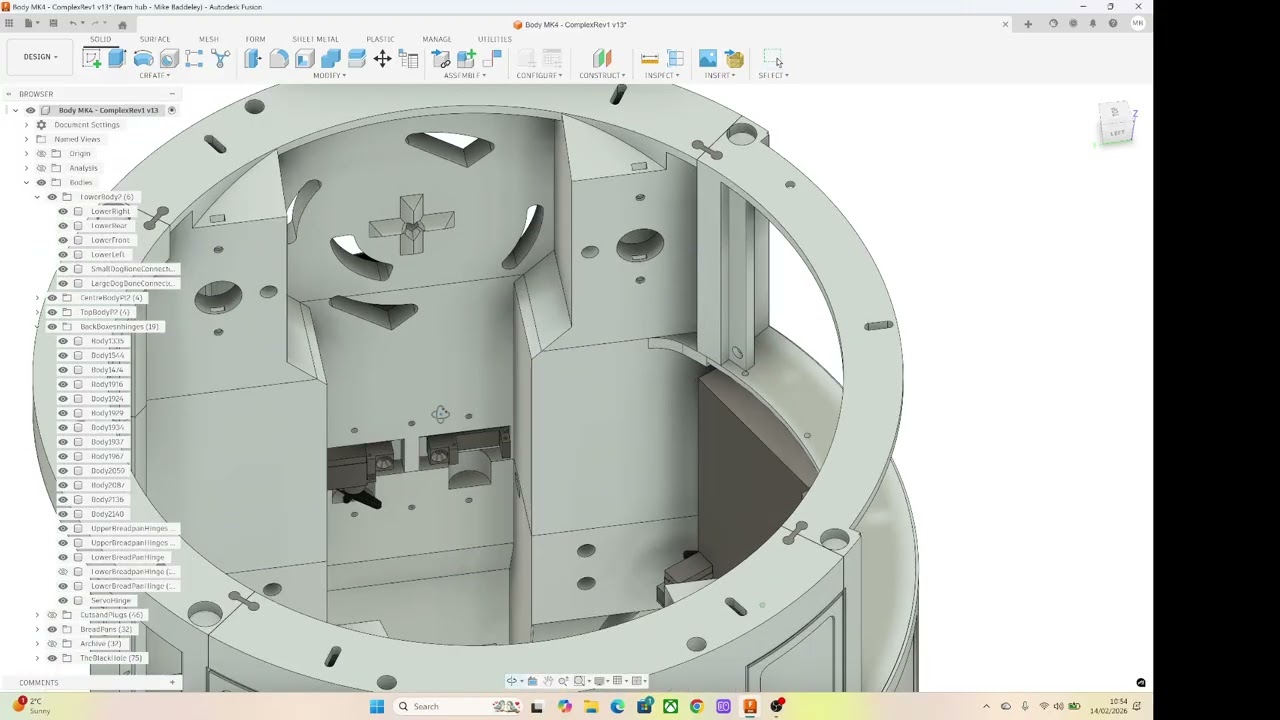Select the Move/Copy tool

pos(382,59)
